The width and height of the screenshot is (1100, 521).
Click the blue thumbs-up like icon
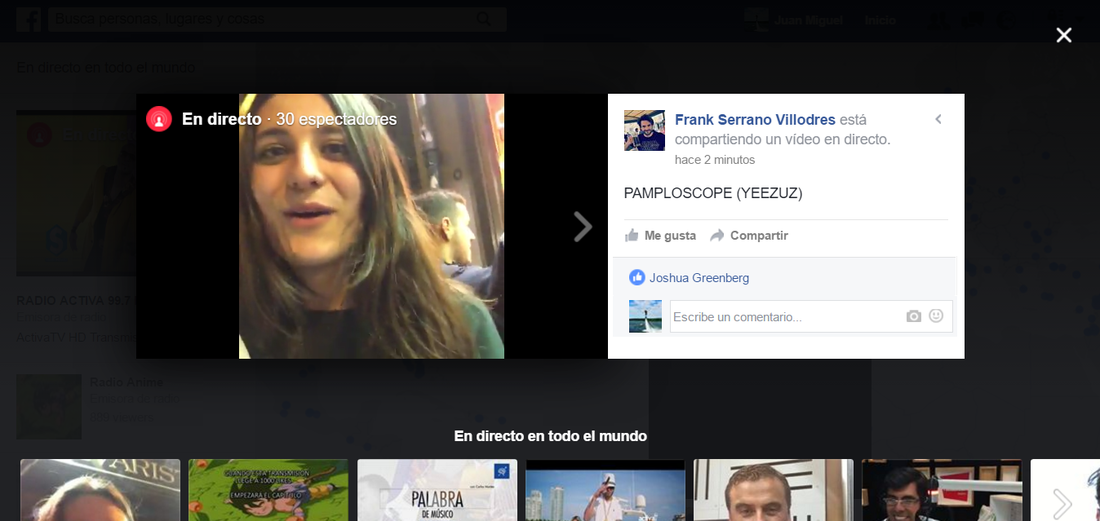pyautogui.click(x=637, y=278)
